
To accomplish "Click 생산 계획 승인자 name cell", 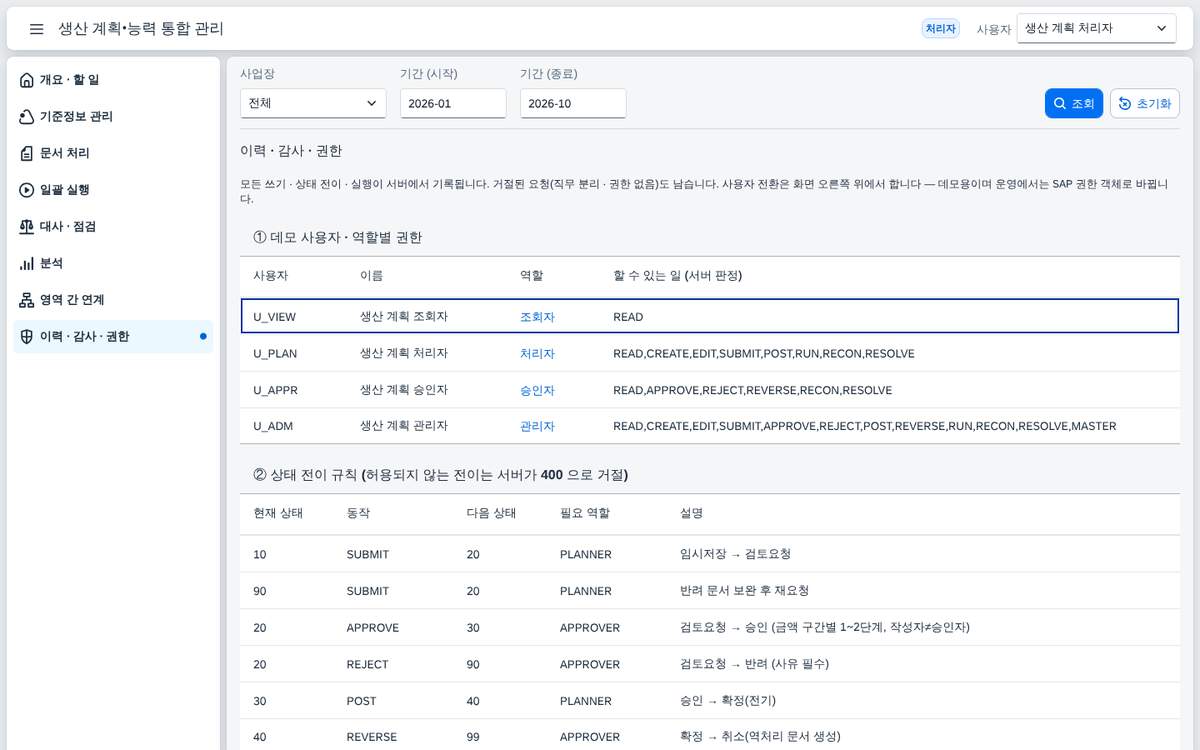I will [x=404, y=390].
